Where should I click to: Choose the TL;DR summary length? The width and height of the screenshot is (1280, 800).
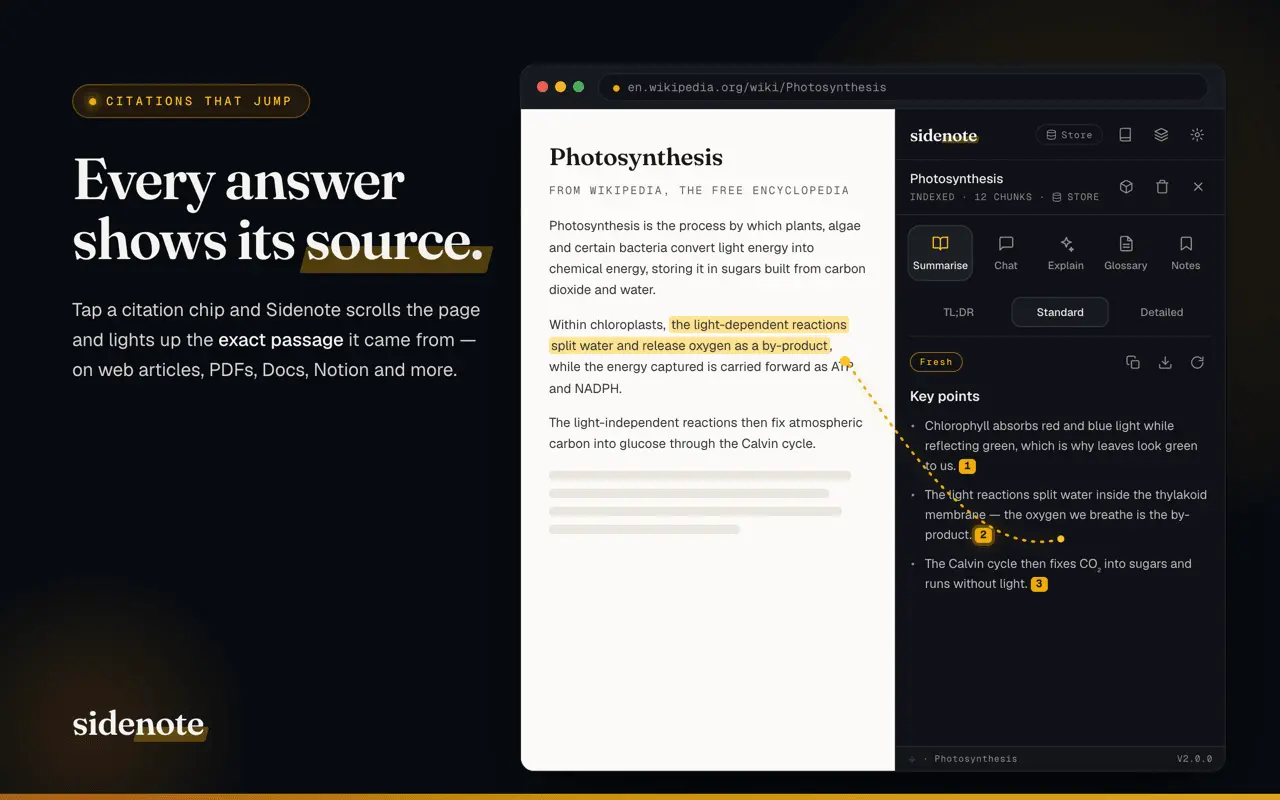[x=958, y=312]
